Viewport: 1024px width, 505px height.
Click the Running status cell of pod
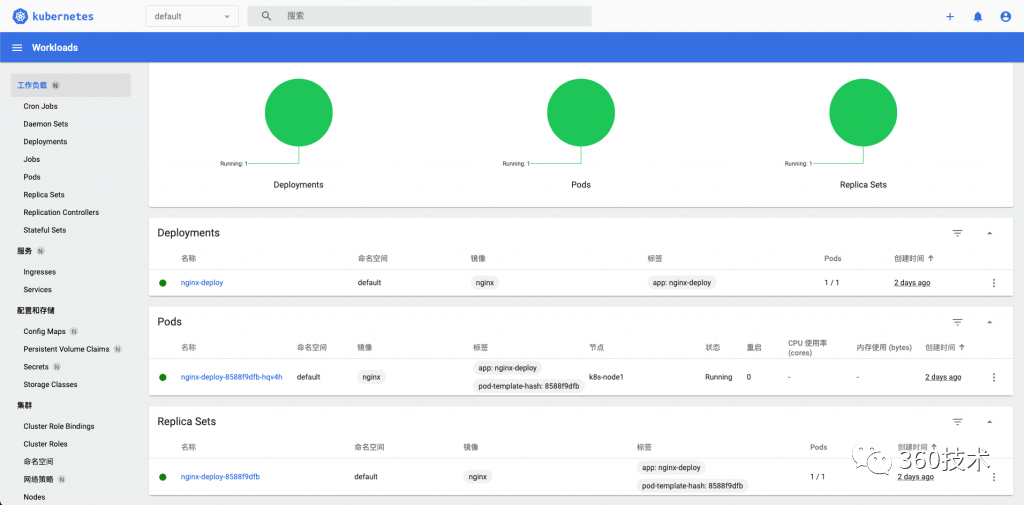point(718,377)
